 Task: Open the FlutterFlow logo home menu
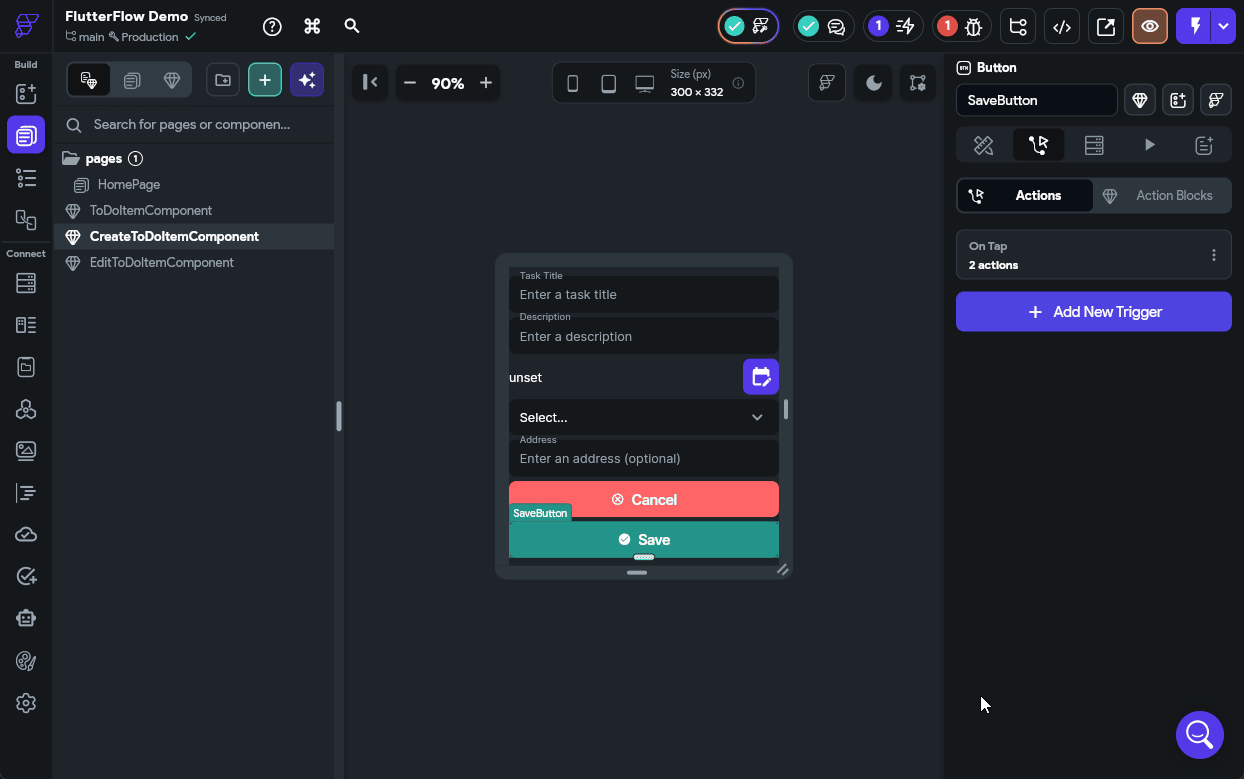(x=26, y=26)
